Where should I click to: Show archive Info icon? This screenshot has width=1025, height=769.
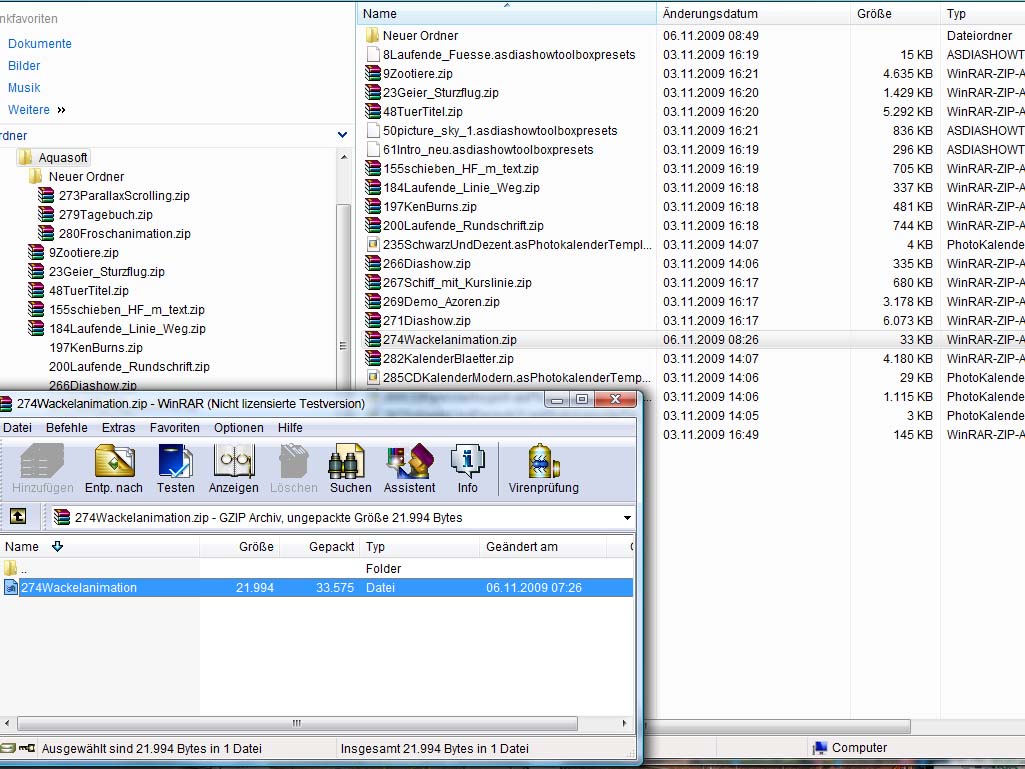[467, 463]
